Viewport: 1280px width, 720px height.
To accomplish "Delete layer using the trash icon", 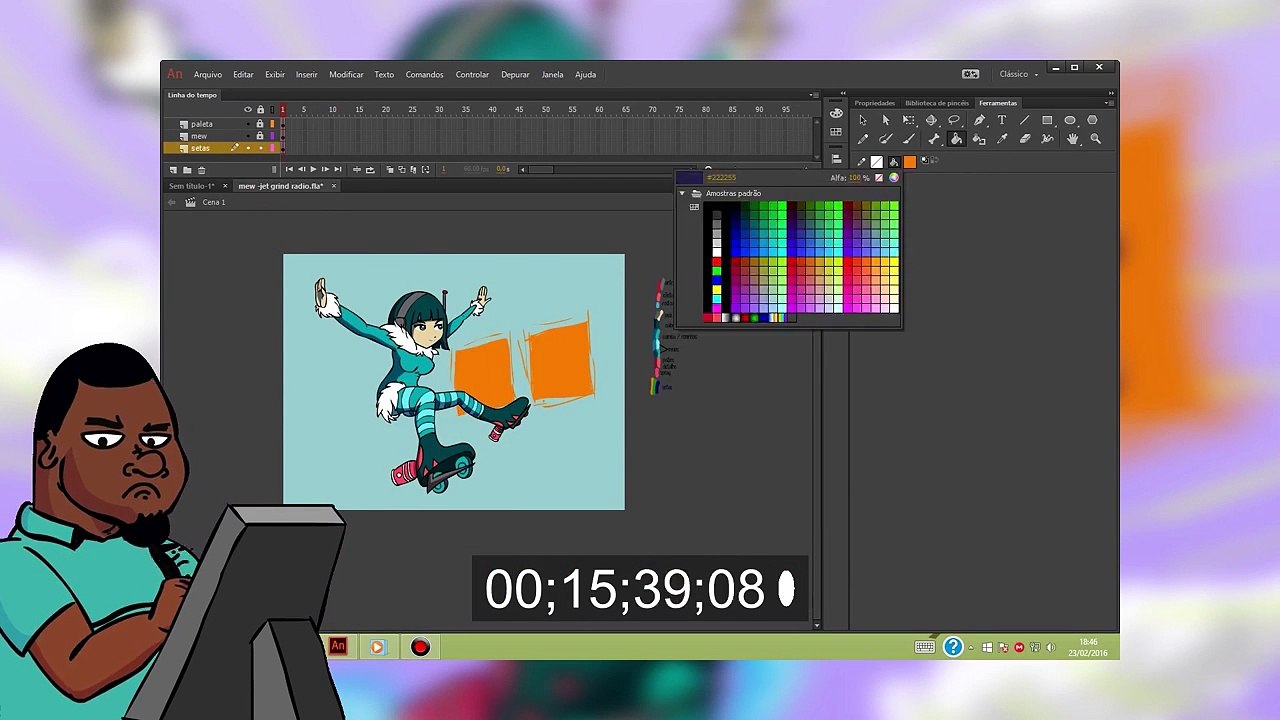I will coord(201,170).
